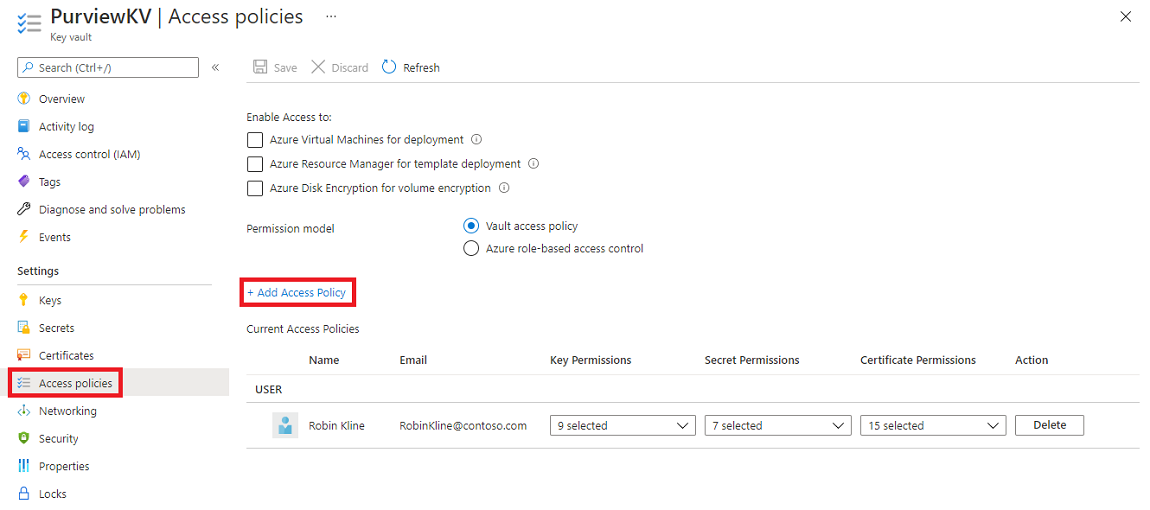Delete the Robin Kline access policy
The width and height of the screenshot is (1150, 510).
click(x=1049, y=426)
